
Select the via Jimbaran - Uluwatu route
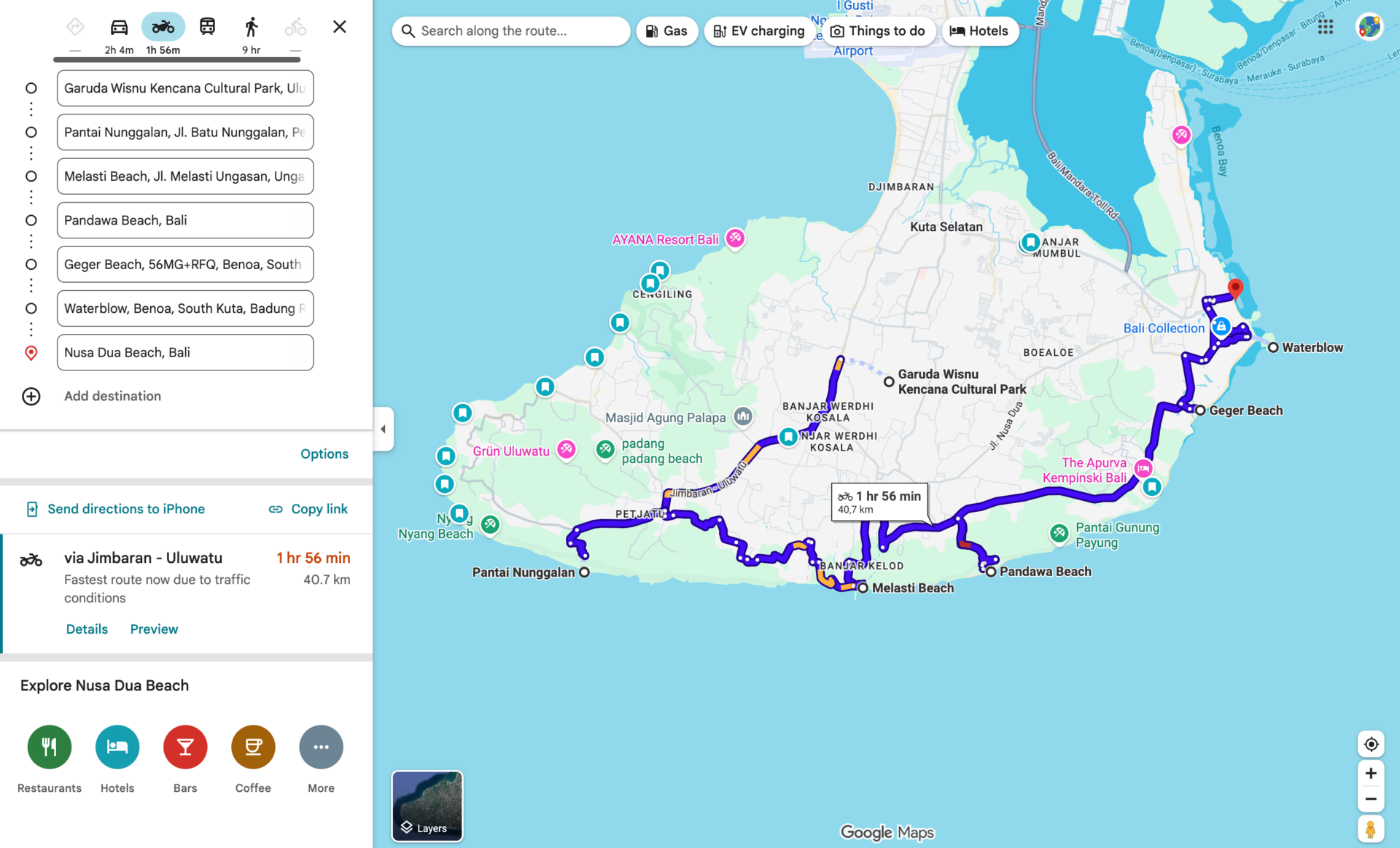(187, 594)
